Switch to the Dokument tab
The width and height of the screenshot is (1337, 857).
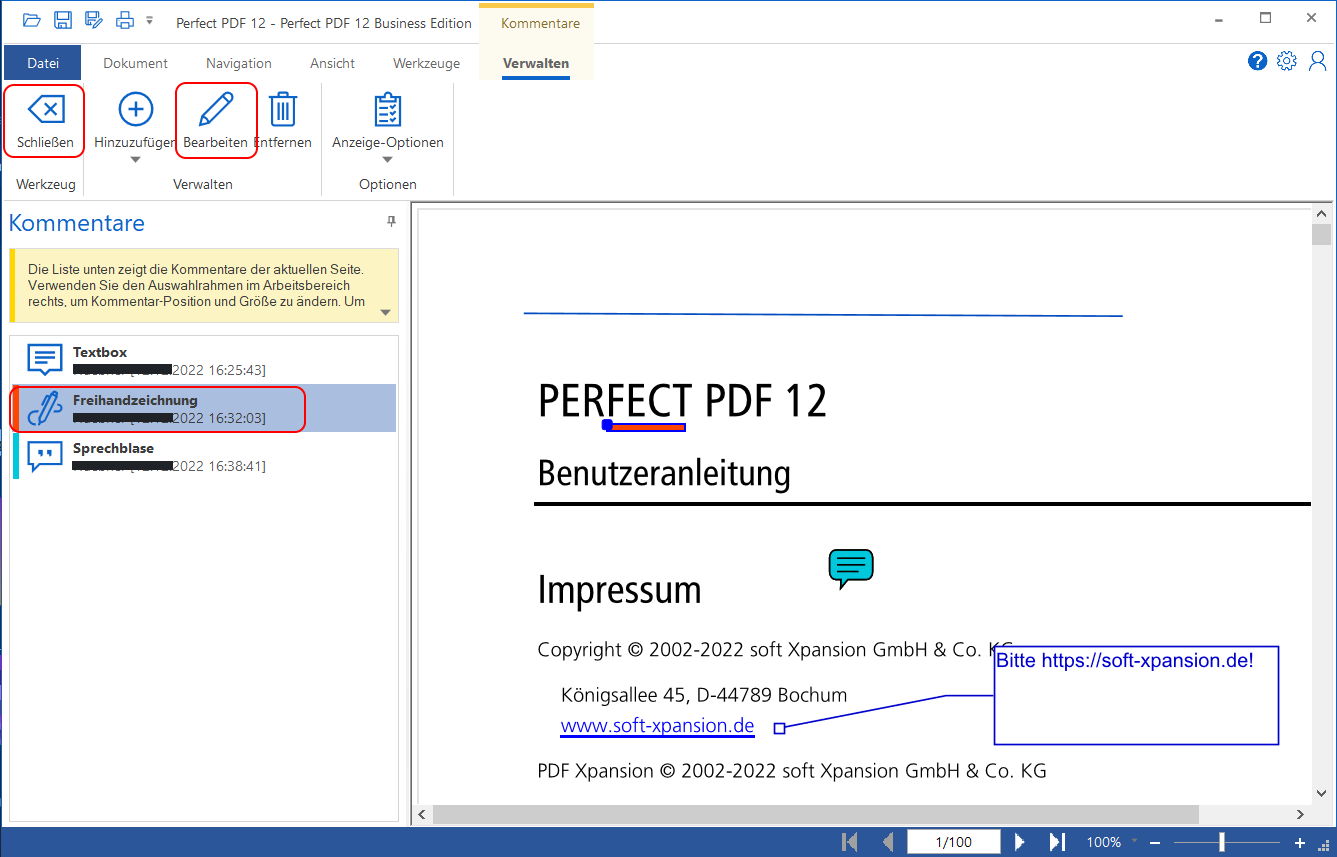pyautogui.click(x=135, y=63)
